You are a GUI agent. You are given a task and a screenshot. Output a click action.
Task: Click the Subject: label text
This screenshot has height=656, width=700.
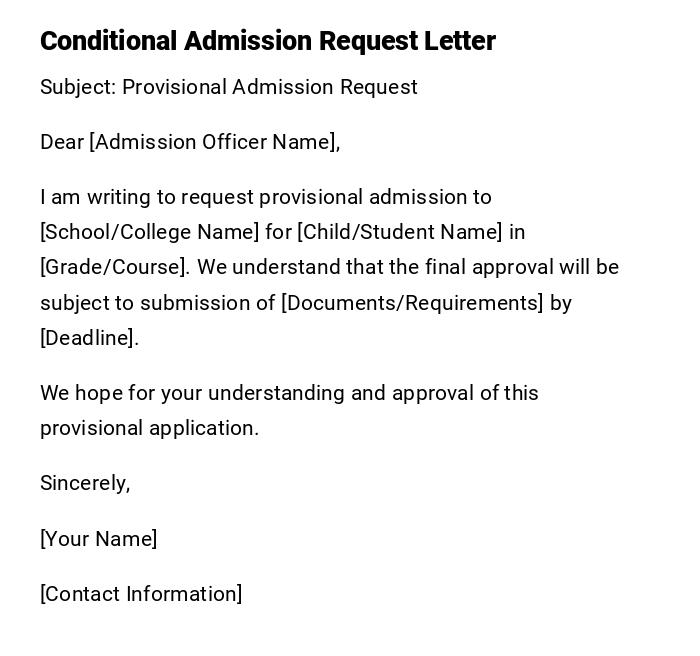pos(78,87)
